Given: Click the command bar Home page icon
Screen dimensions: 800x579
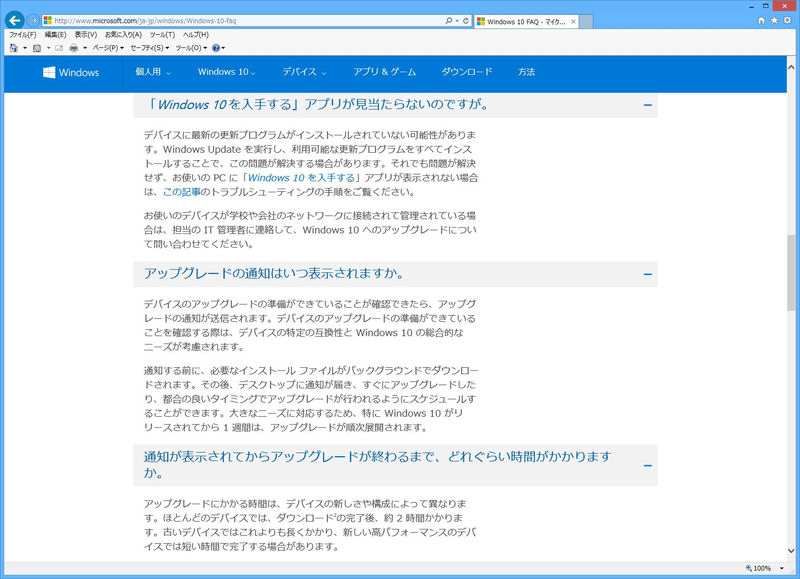Looking at the screenshot, I should [x=14, y=48].
